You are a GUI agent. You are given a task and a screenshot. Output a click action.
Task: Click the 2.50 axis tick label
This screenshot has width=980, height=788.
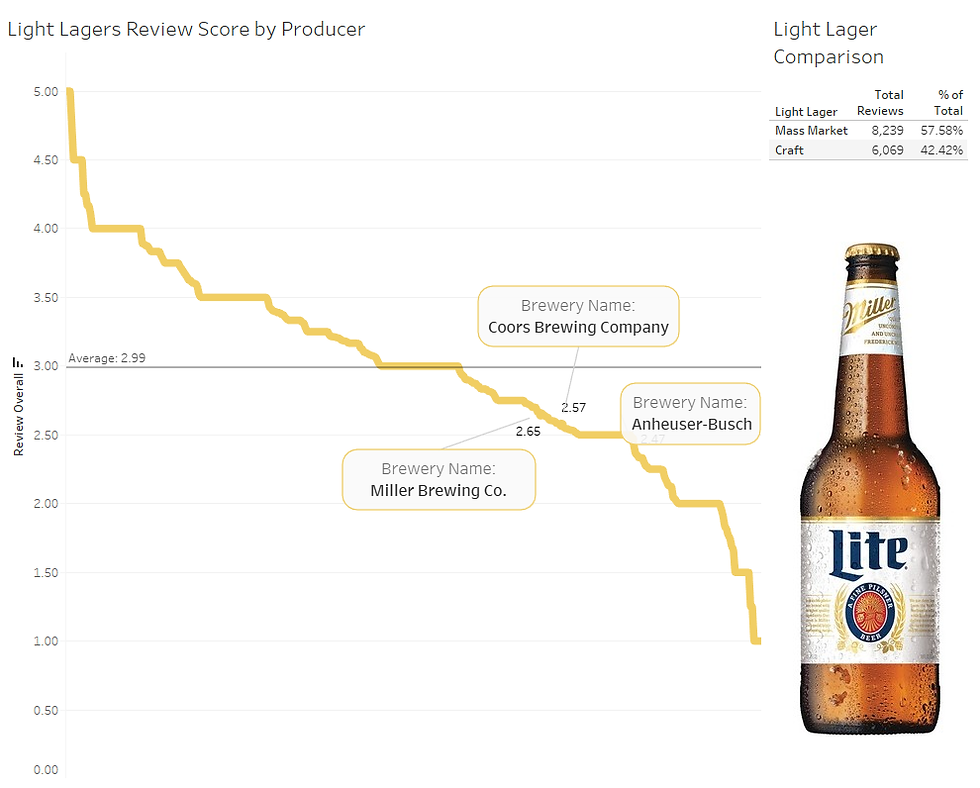click(46, 435)
